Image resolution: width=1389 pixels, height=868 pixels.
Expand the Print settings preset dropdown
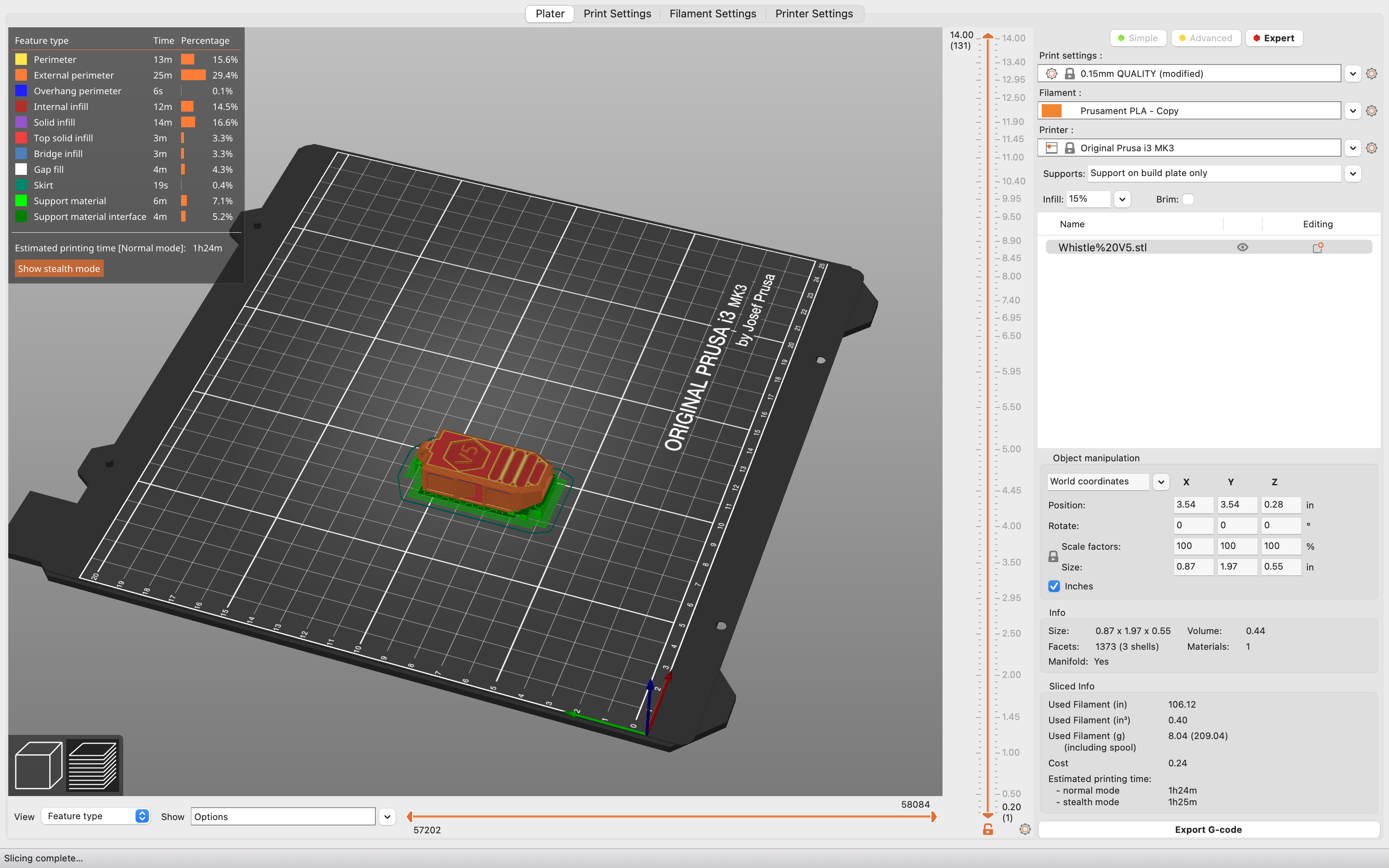point(1353,74)
